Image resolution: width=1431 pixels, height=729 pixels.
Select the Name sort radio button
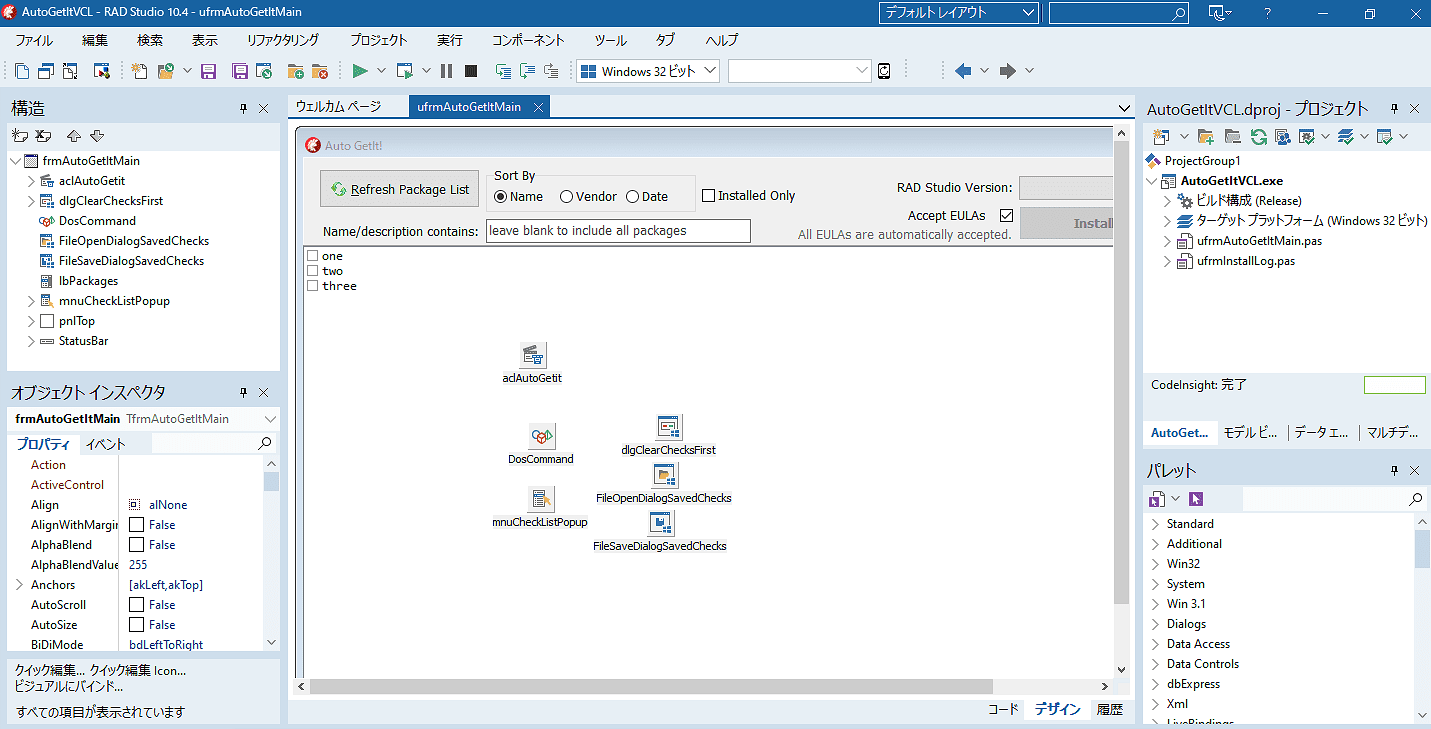click(501, 197)
